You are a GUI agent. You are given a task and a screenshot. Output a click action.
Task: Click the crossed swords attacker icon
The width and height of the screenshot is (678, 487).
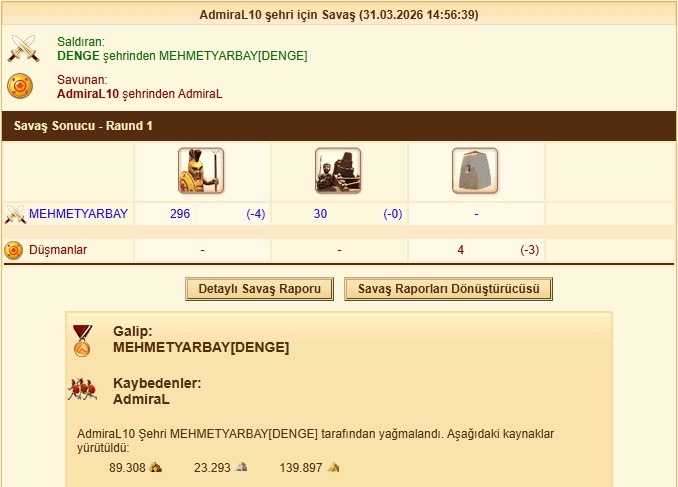[x=23, y=48]
